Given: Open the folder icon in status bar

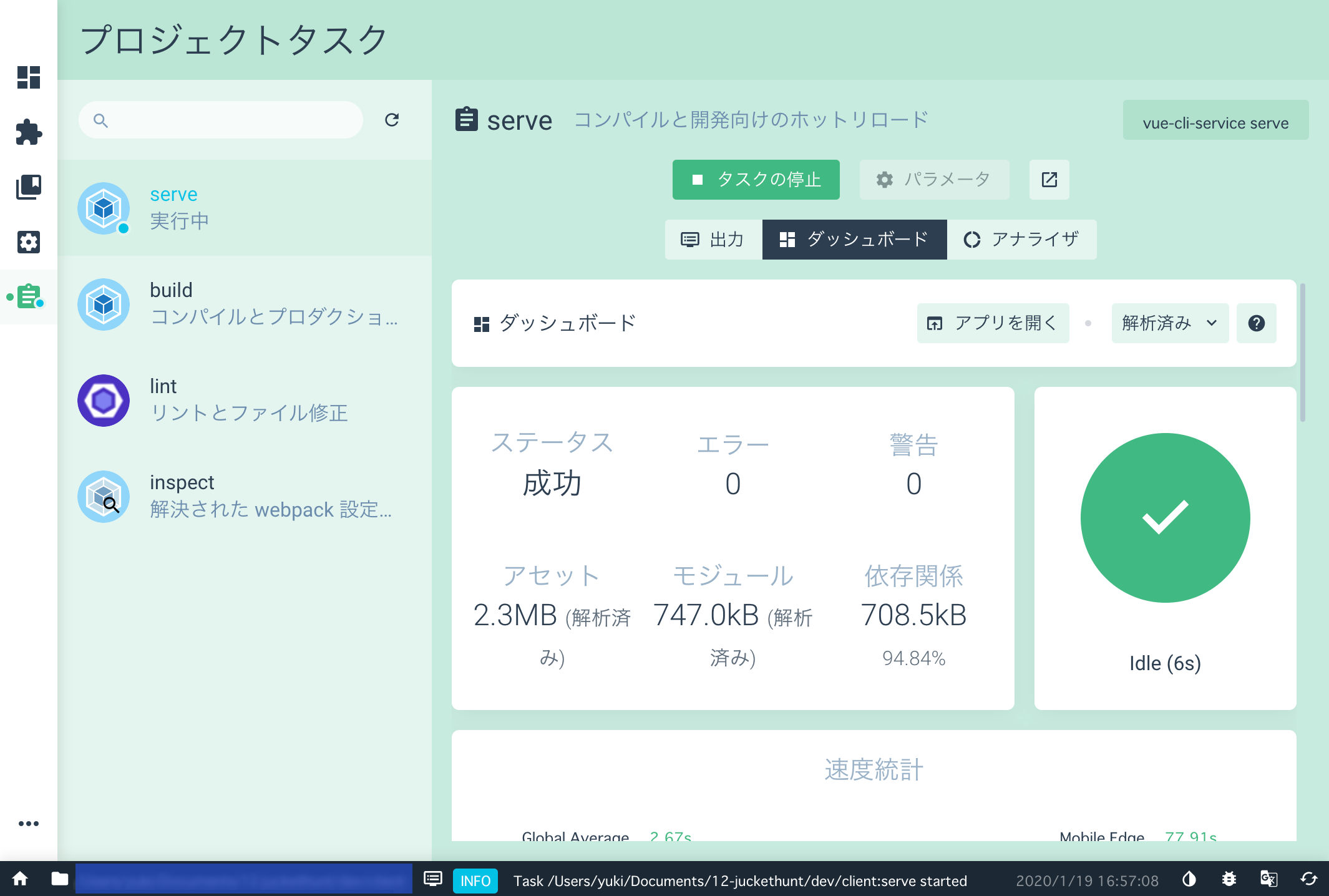Looking at the screenshot, I should click(x=60, y=879).
